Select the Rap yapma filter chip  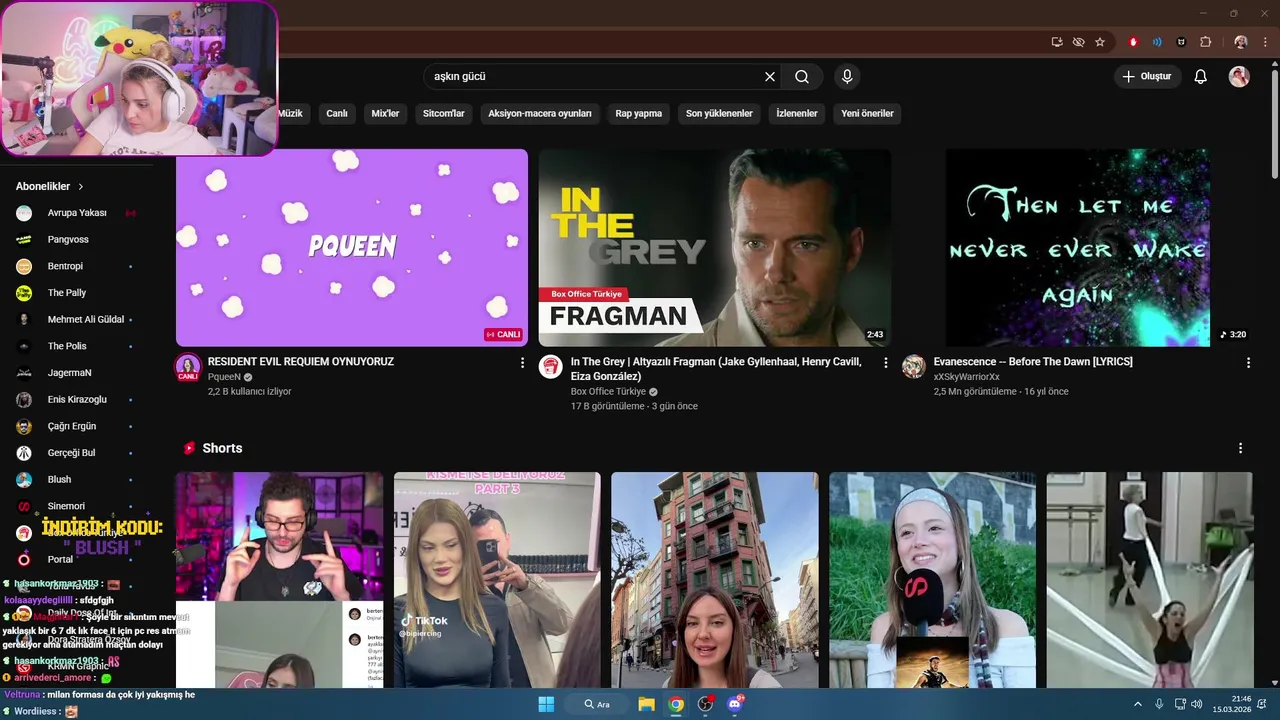pyautogui.click(x=639, y=113)
